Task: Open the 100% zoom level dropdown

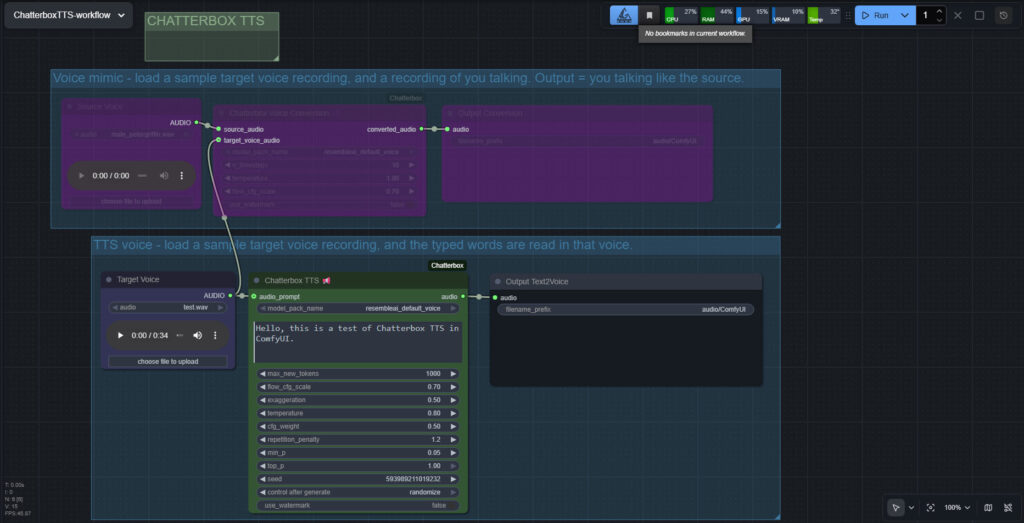Action: 957,508
